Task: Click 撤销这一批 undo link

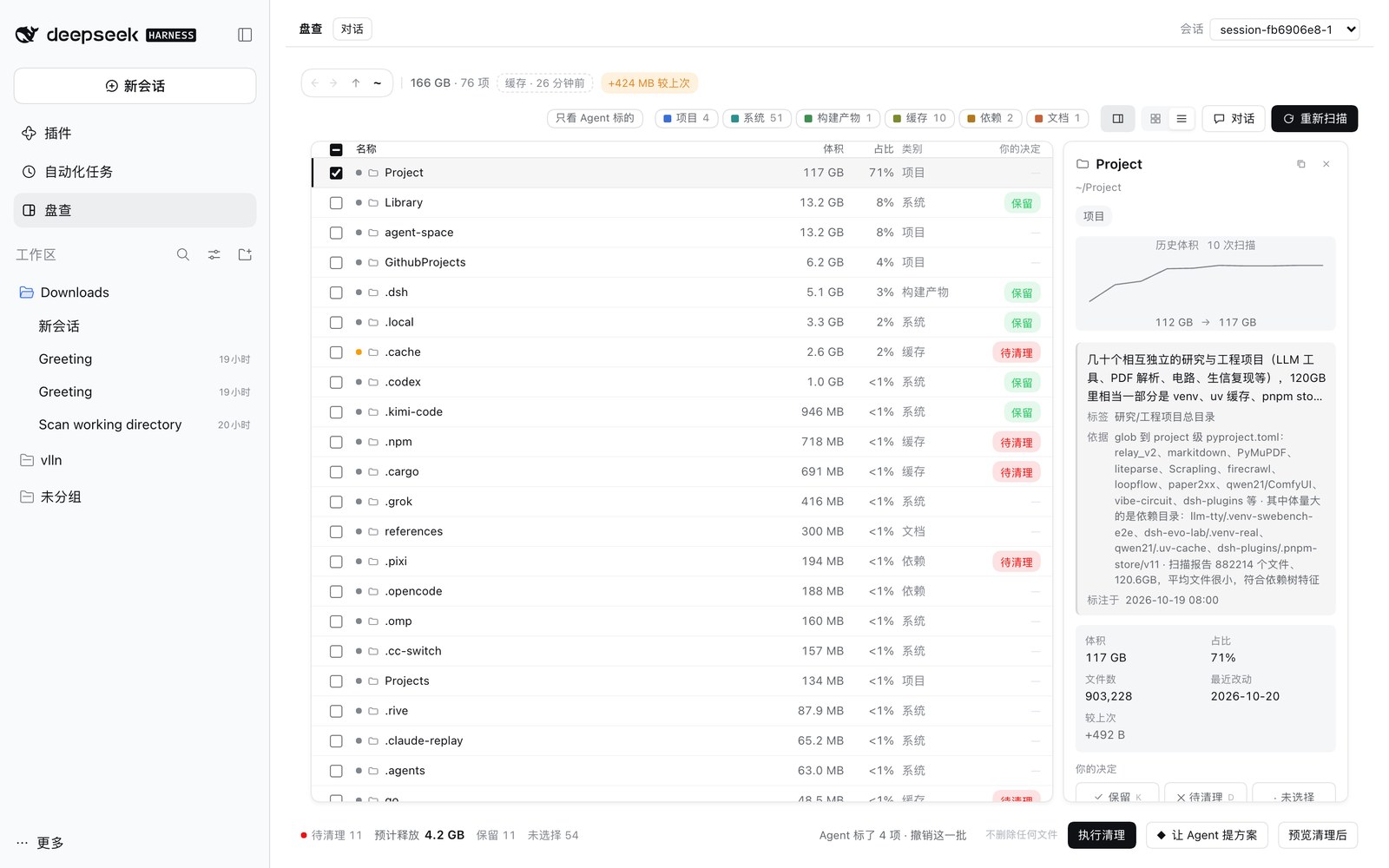Action: pos(938,835)
